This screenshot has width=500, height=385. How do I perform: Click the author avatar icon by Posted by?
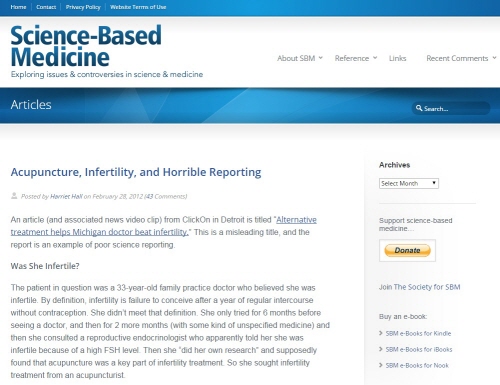pos(14,196)
